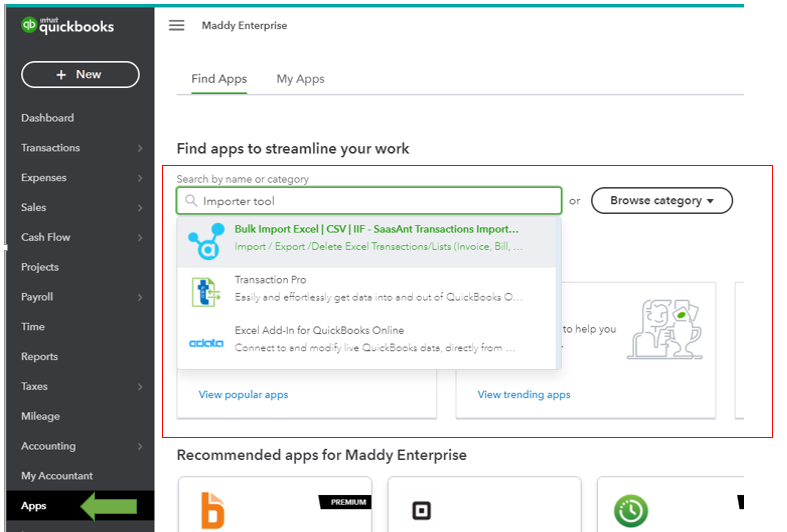Click the + New button
This screenshot has height=532, width=787.
coord(80,74)
